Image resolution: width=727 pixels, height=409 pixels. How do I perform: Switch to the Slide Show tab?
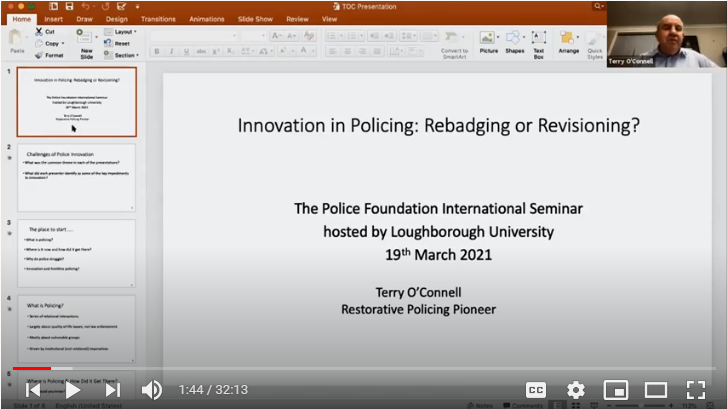click(255, 19)
